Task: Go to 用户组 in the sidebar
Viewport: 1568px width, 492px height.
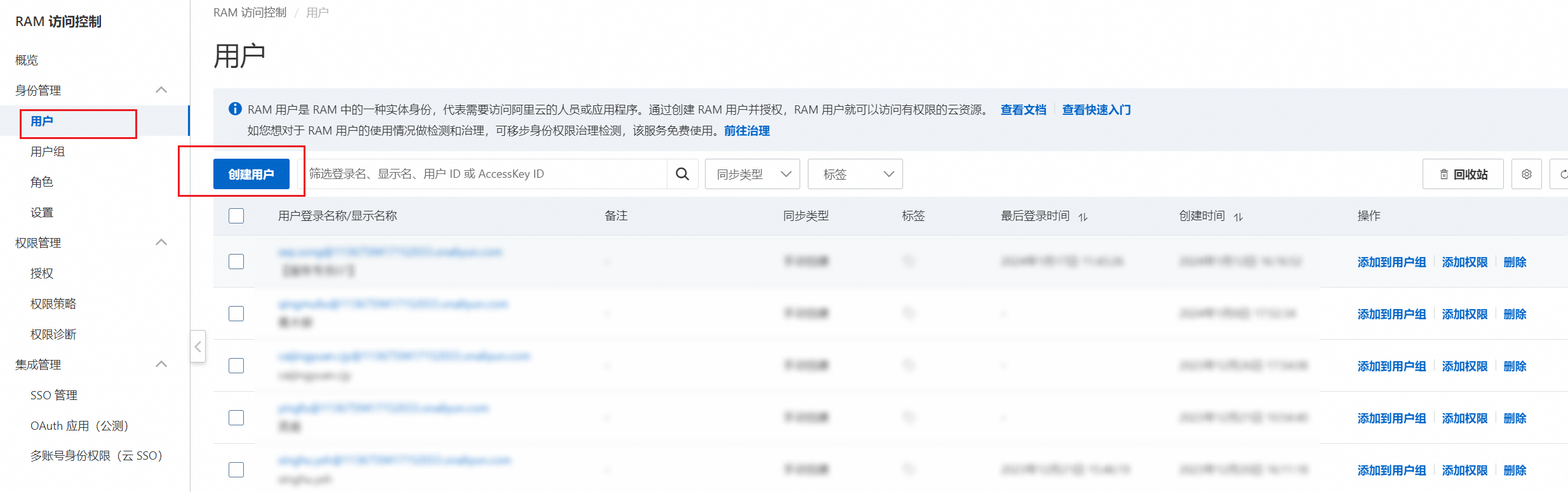Action: (x=48, y=152)
